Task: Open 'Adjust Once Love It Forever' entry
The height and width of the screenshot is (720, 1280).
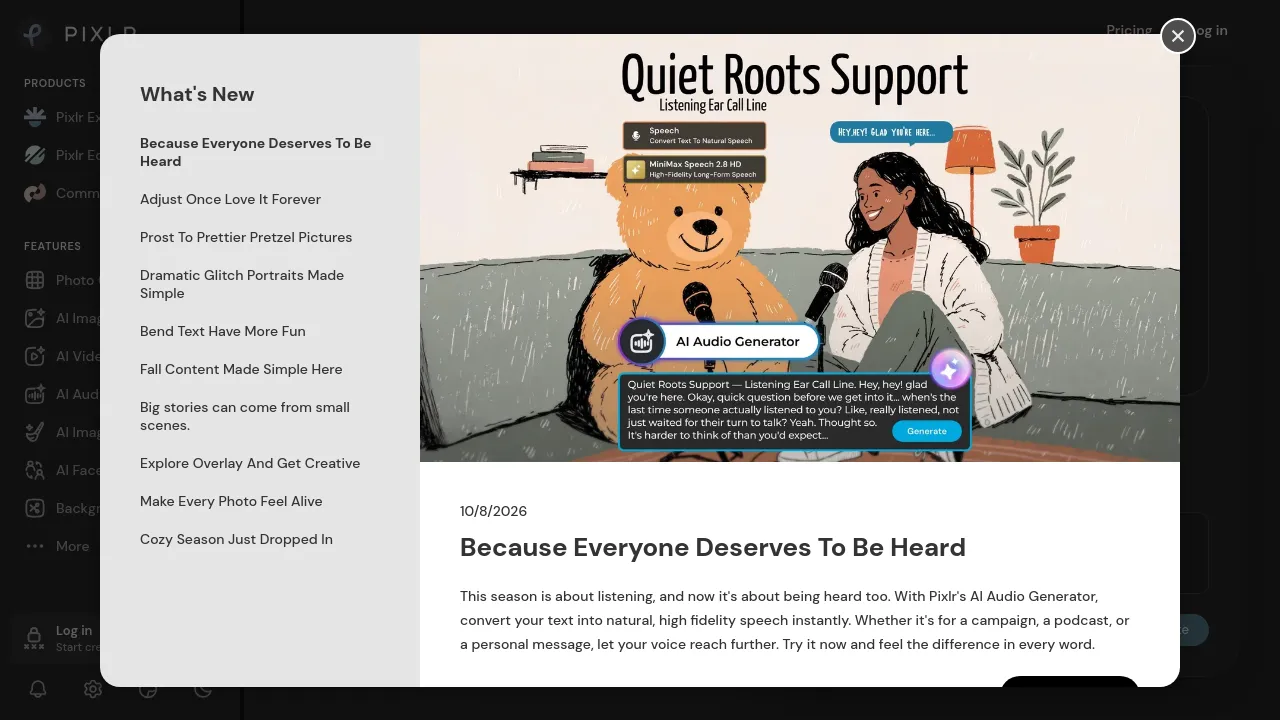Action: pyautogui.click(x=230, y=199)
